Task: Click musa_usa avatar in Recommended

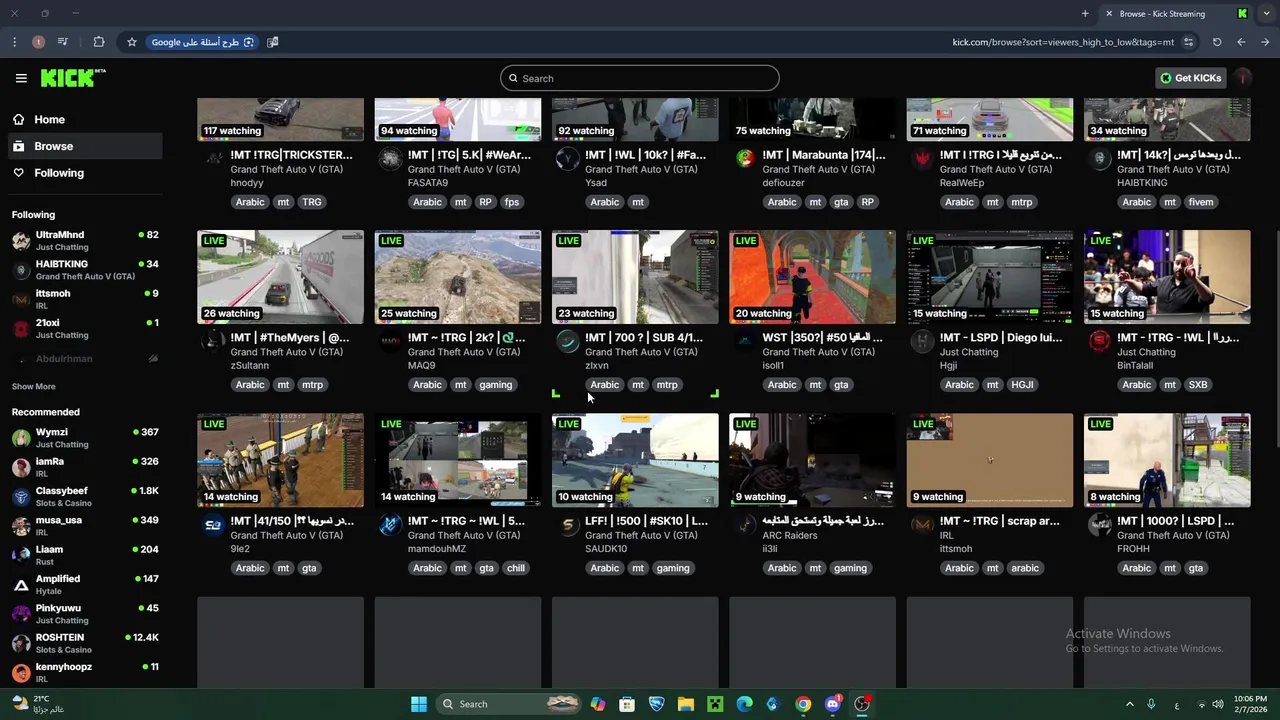Action: point(21,525)
